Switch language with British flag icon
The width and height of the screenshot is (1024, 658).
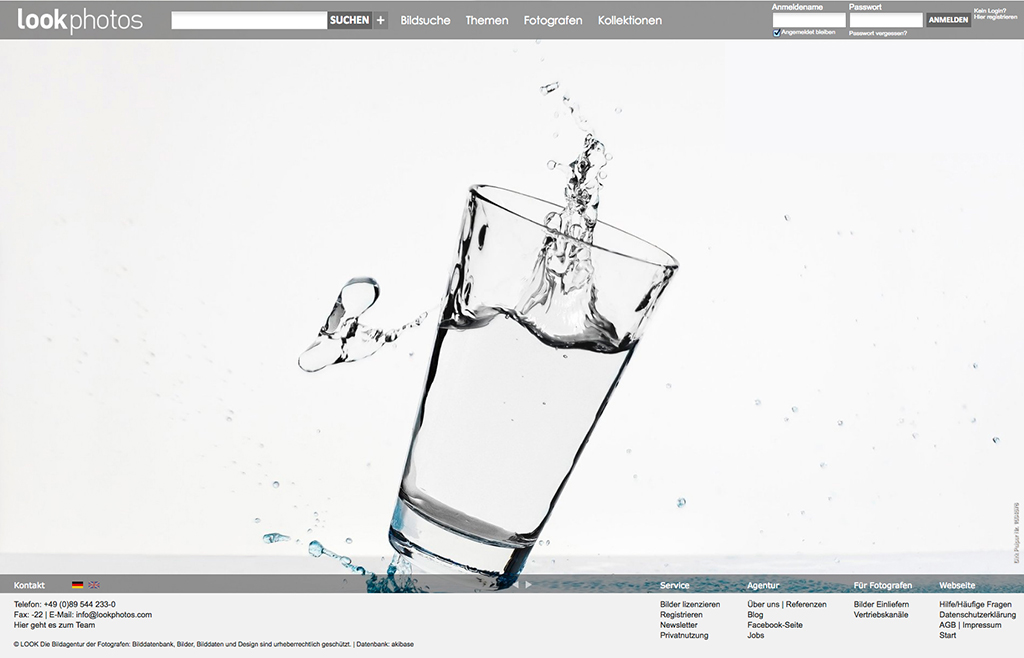pyautogui.click(x=94, y=585)
